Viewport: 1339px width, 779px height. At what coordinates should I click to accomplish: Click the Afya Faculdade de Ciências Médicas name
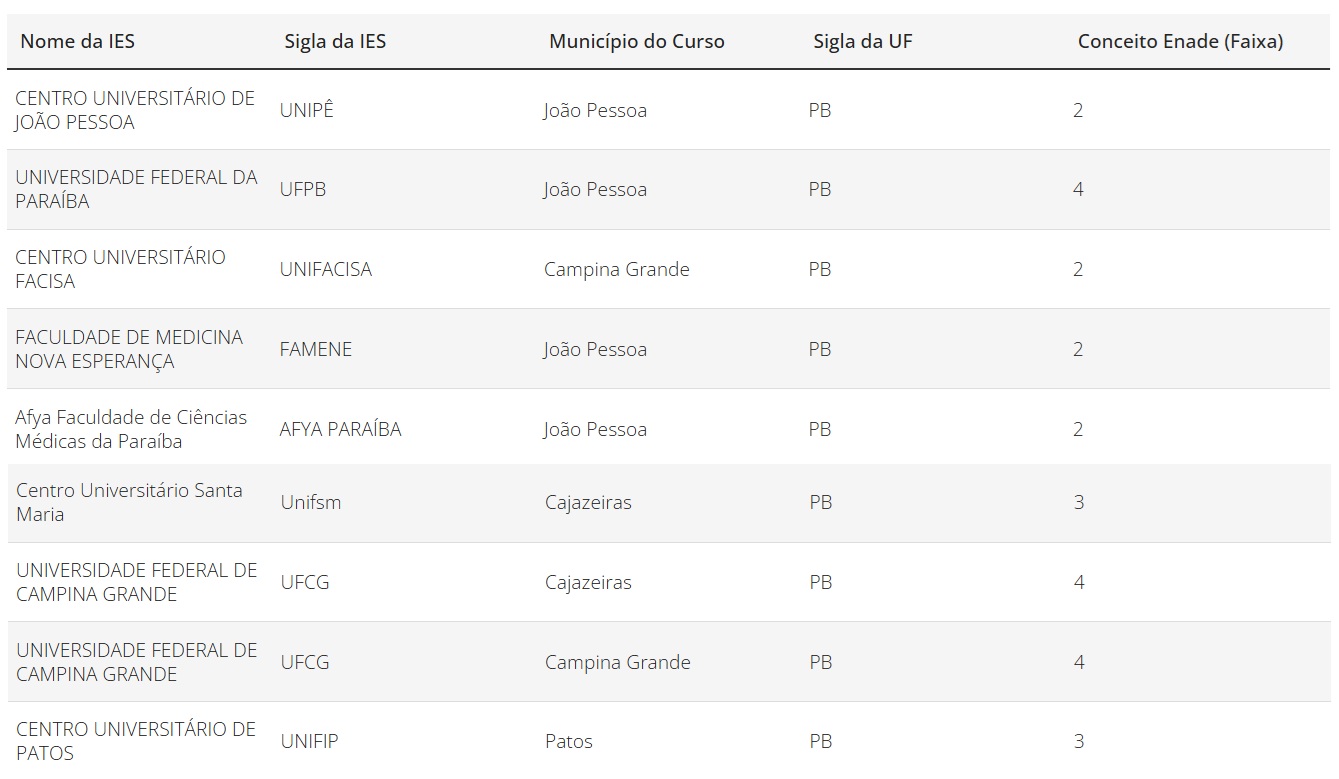click(x=131, y=429)
